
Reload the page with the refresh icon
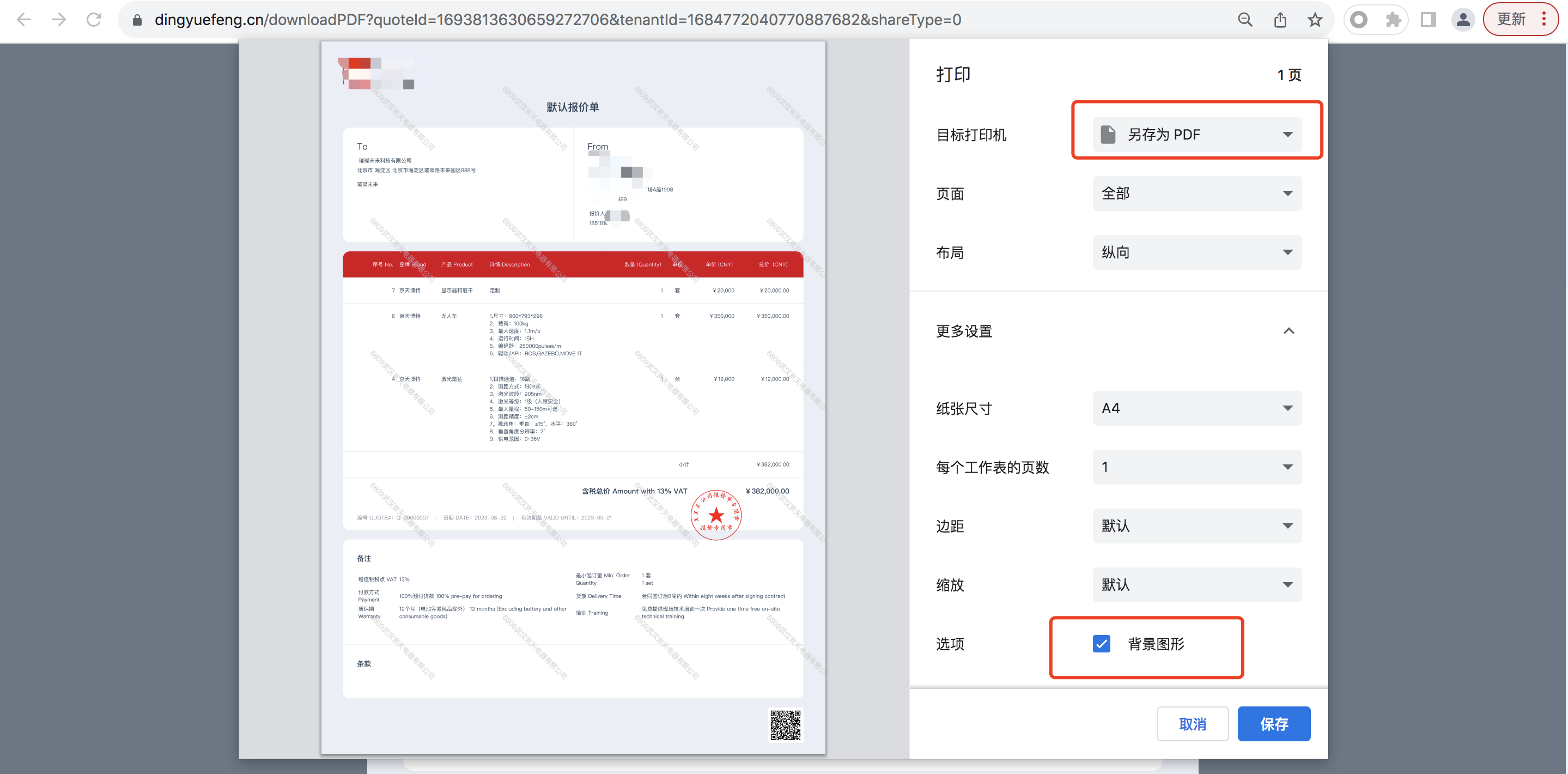coord(94,20)
